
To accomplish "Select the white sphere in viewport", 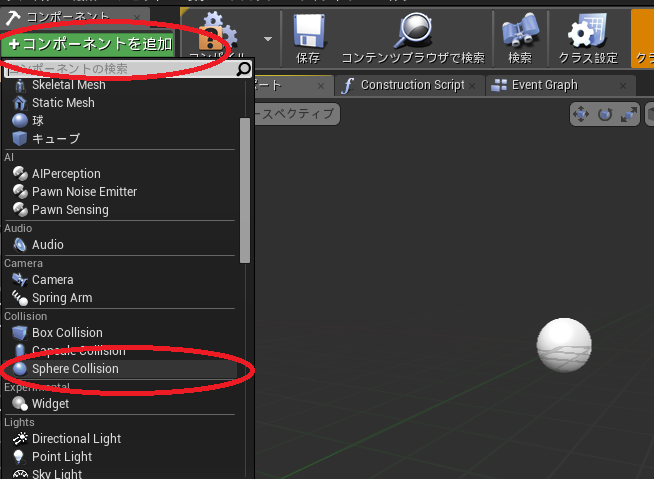I will 564,345.
